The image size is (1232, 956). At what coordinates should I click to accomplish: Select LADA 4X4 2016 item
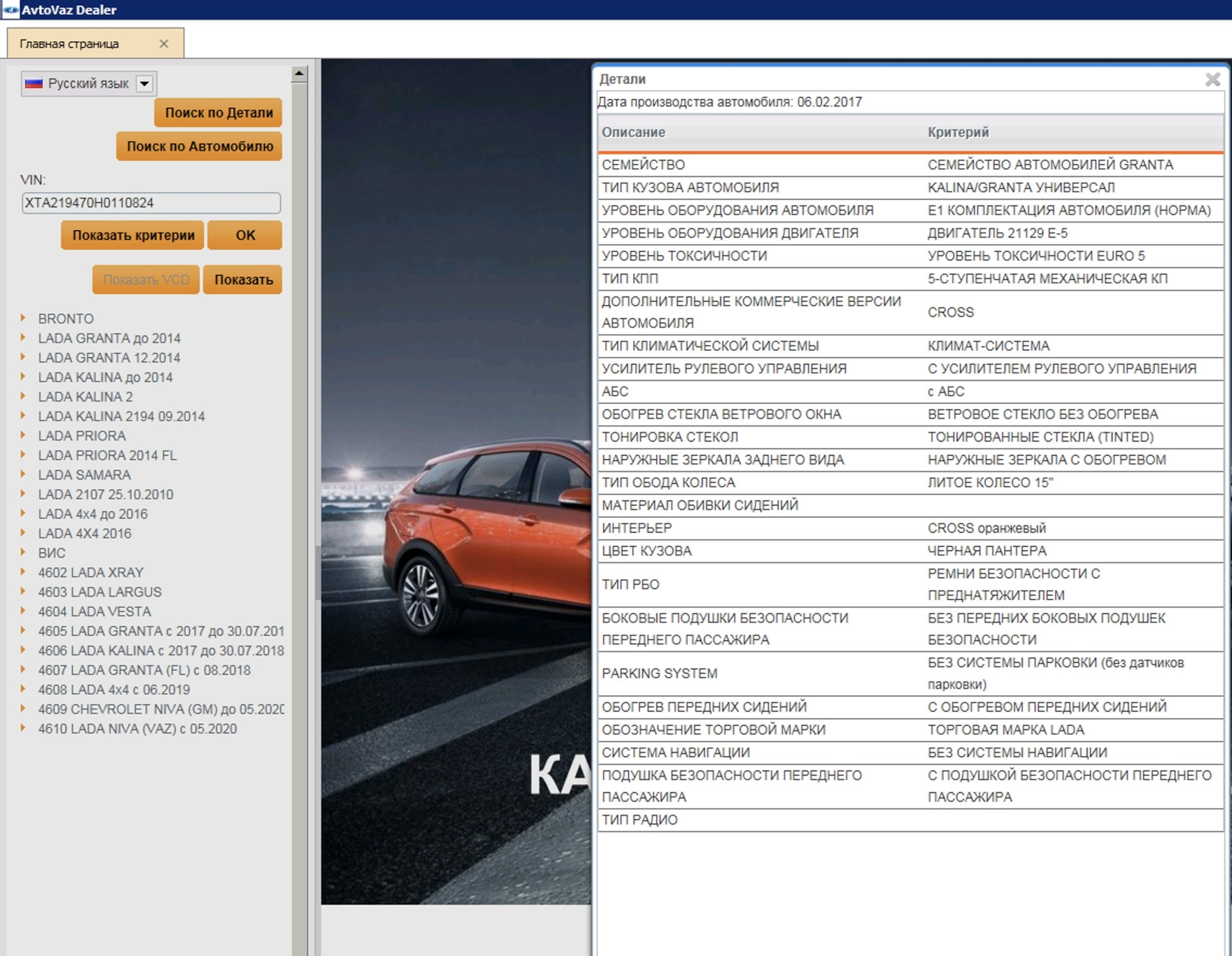pyautogui.click(x=84, y=533)
